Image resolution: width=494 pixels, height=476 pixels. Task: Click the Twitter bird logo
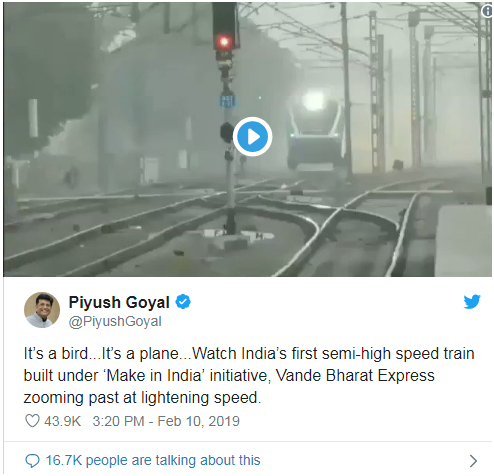click(472, 302)
